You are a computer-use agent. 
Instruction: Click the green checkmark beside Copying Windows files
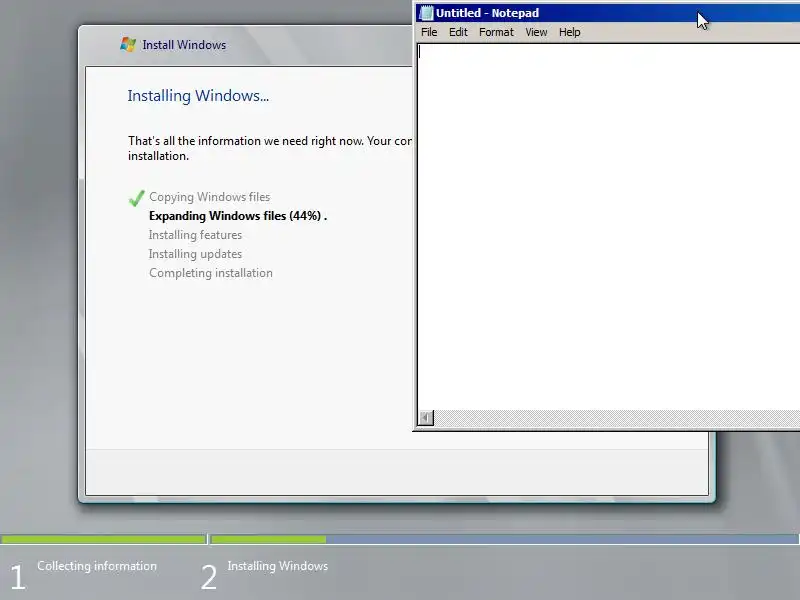pos(136,198)
